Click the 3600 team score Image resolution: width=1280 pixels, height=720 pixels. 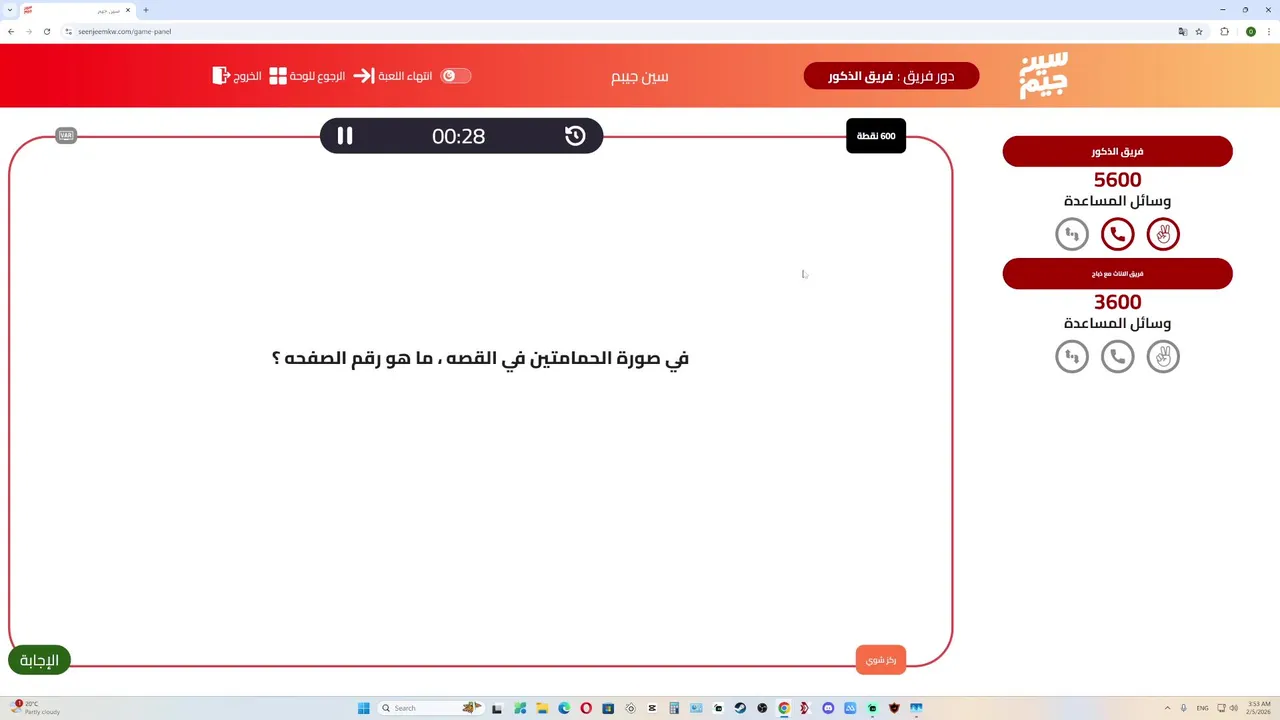tap(1117, 303)
